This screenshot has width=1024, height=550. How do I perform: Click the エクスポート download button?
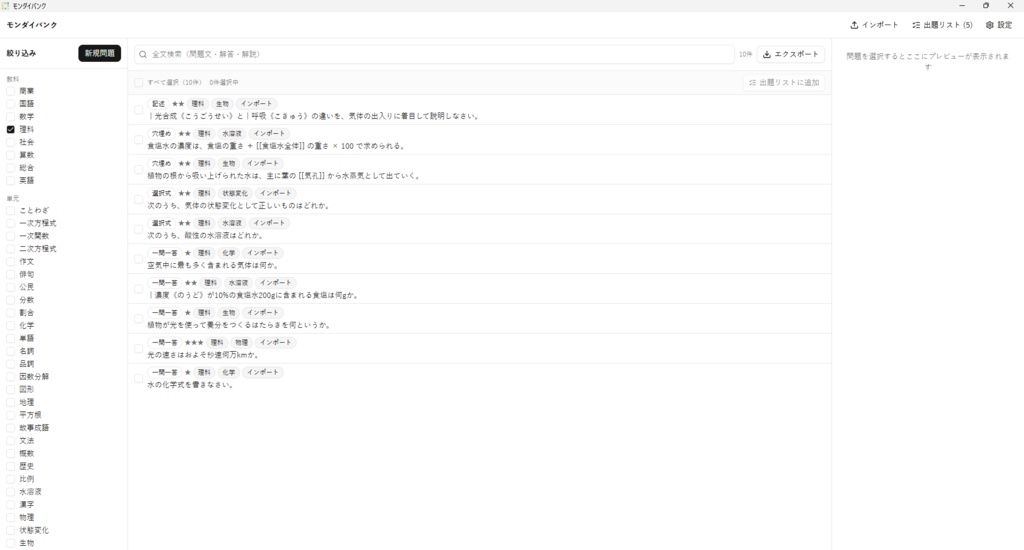(x=790, y=54)
